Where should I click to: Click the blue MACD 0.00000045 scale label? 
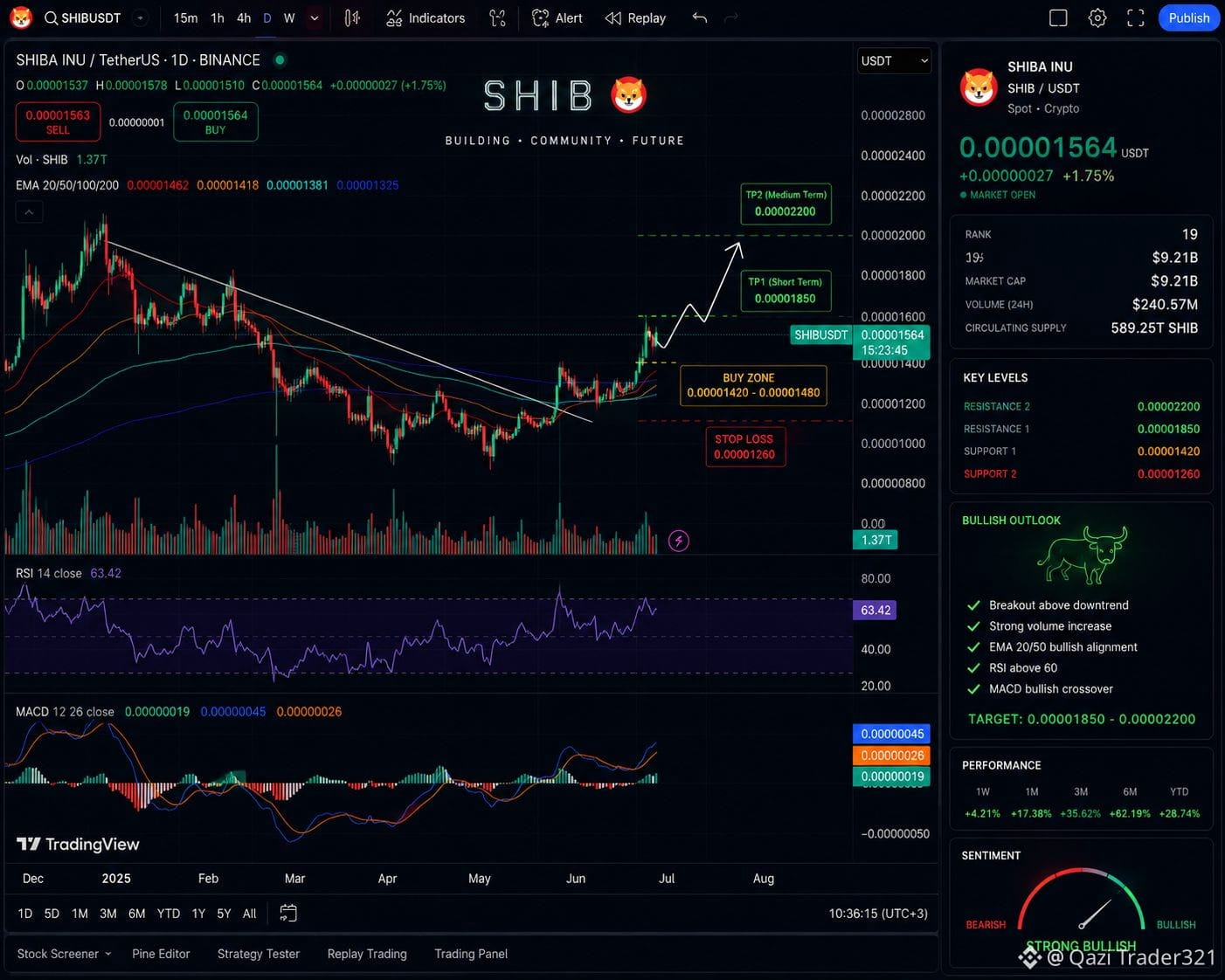[x=891, y=734]
